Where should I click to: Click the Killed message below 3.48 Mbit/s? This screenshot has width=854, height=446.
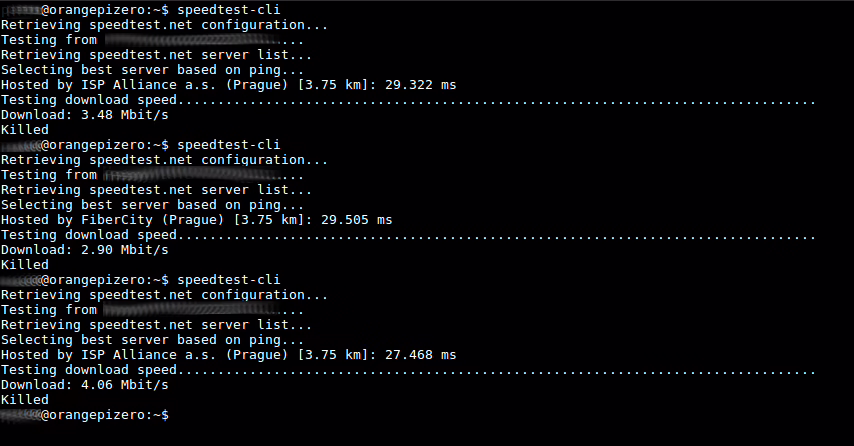tap(25, 130)
